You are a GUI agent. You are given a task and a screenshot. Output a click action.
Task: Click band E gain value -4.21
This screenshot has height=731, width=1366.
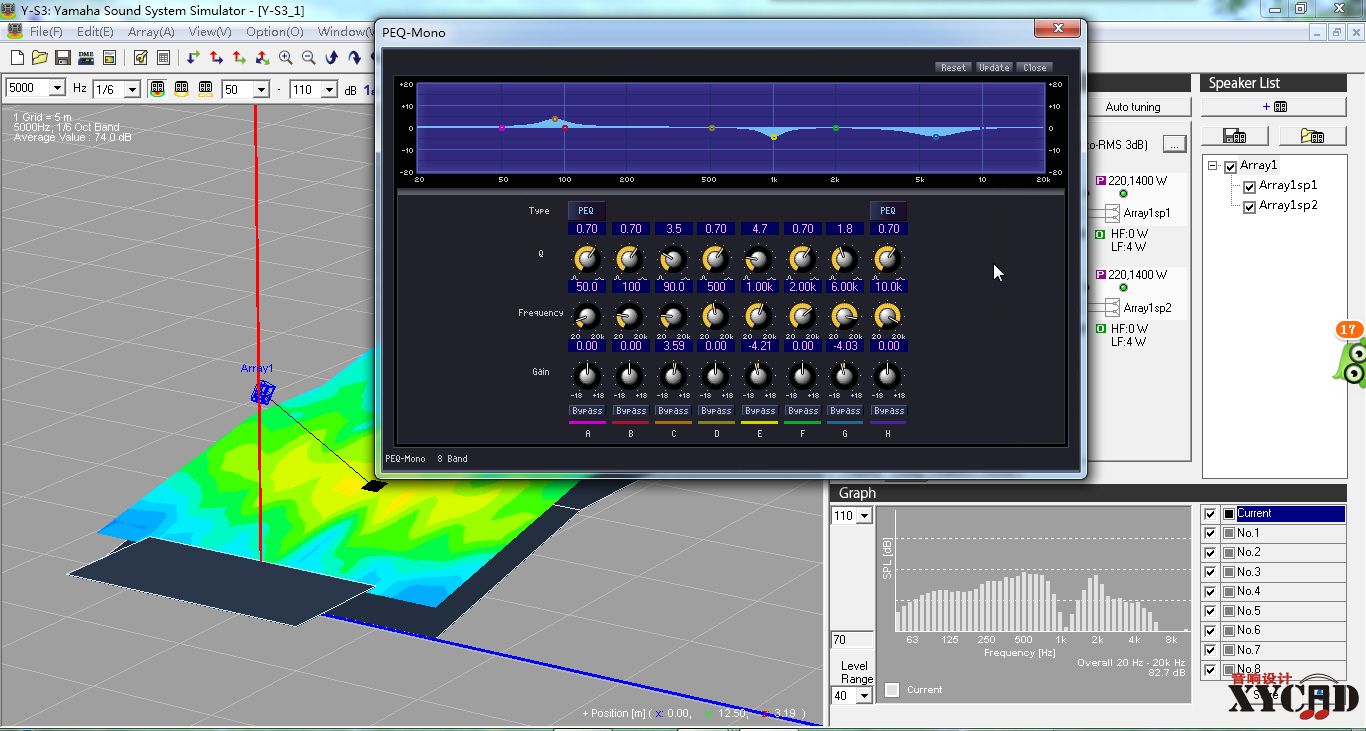(759, 346)
